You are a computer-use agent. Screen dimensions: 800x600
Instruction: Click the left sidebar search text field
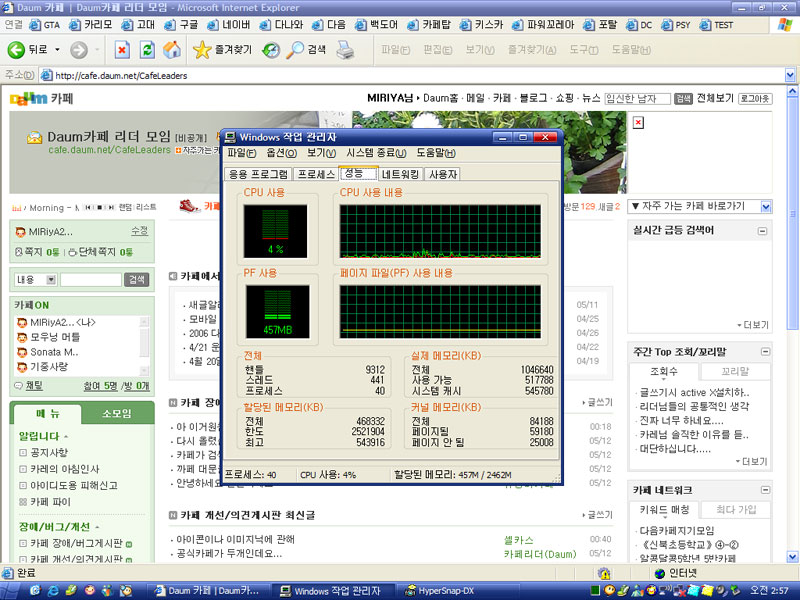(91, 280)
